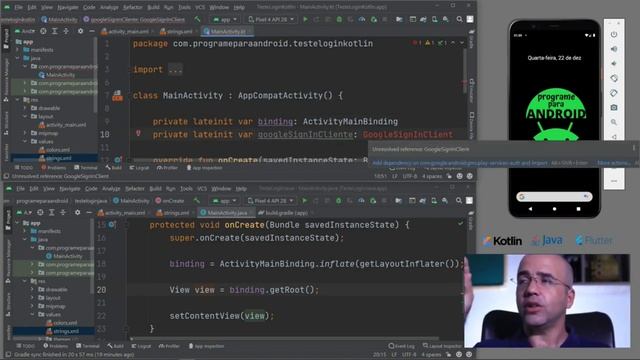The height and width of the screenshot is (360, 640).
Task: Tap phone recents square button
Action: [578, 209]
